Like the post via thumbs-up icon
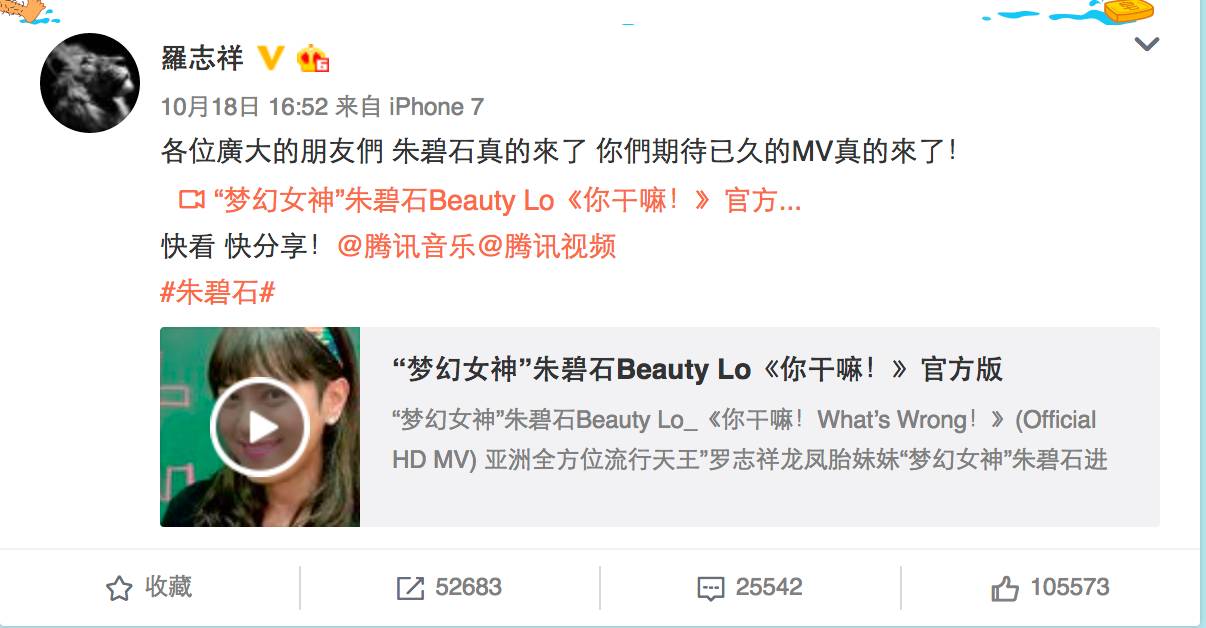Image resolution: width=1206 pixels, height=628 pixels. (x=1005, y=588)
